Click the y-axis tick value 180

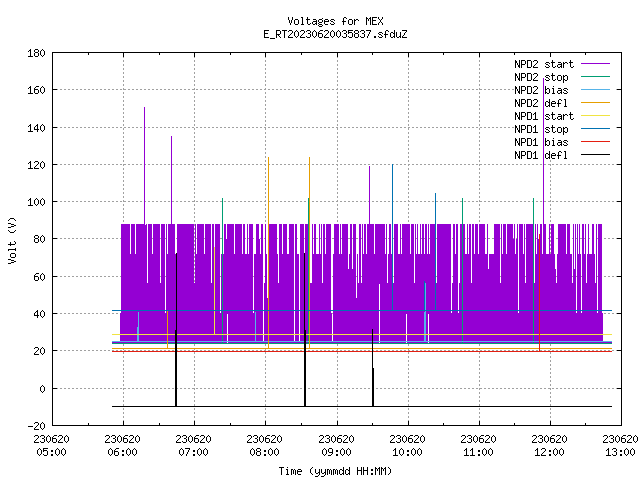pos(36,53)
